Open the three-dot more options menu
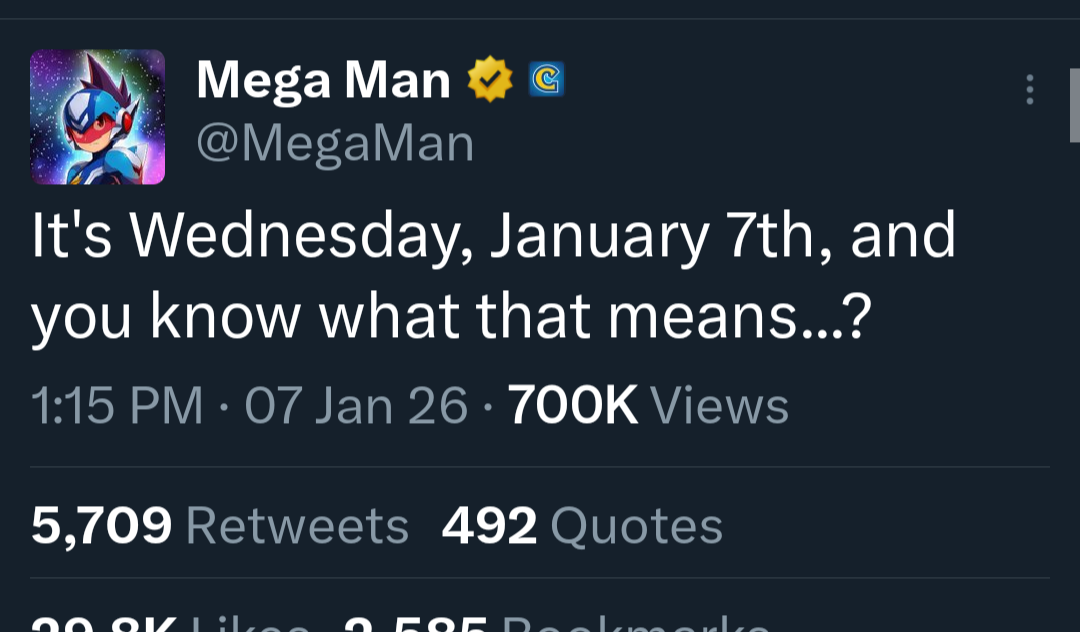Viewport: 1080px width, 632px height. coord(1029,90)
